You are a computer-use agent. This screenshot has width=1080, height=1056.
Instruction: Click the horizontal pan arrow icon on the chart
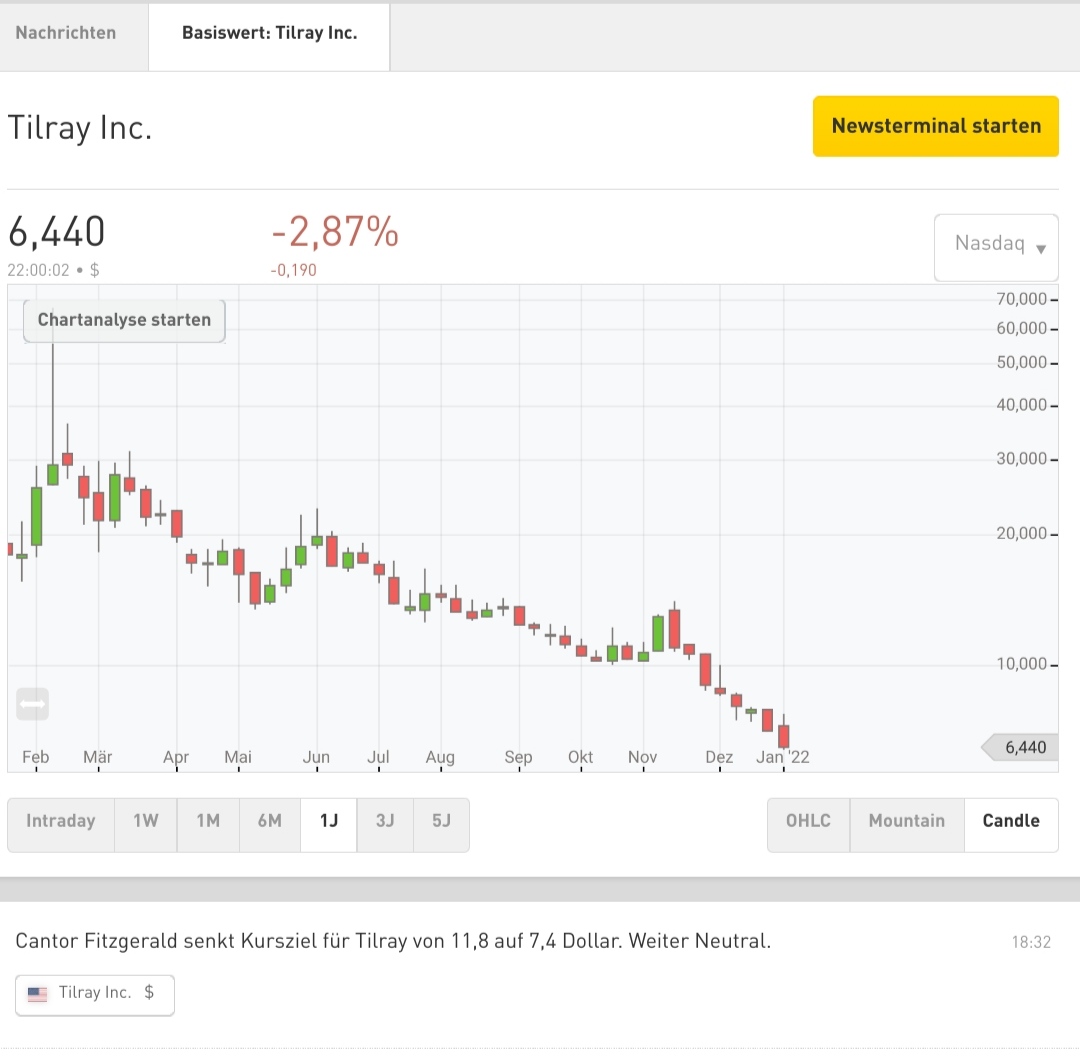point(32,703)
